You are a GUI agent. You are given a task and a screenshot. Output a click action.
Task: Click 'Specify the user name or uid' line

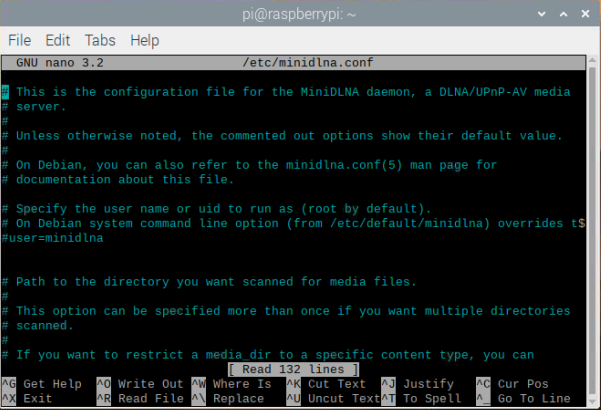[x=216, y=209]
